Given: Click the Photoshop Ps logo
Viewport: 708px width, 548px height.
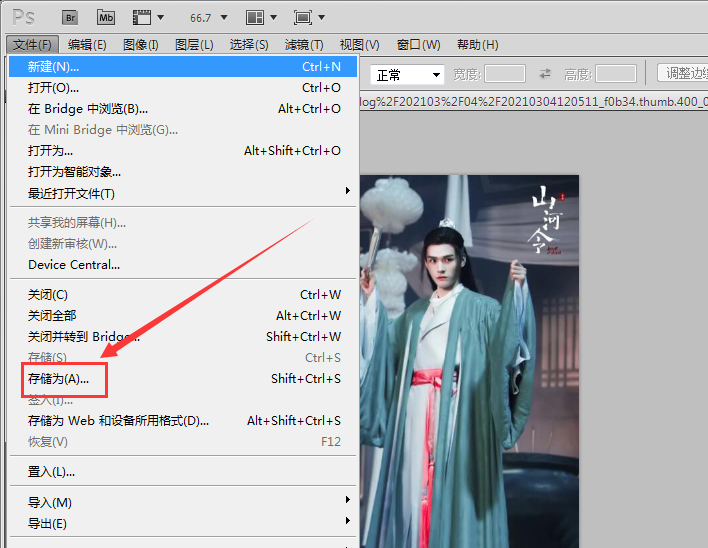Looking at the screenshot, I should pyautogui.click(x=23, y=18).
